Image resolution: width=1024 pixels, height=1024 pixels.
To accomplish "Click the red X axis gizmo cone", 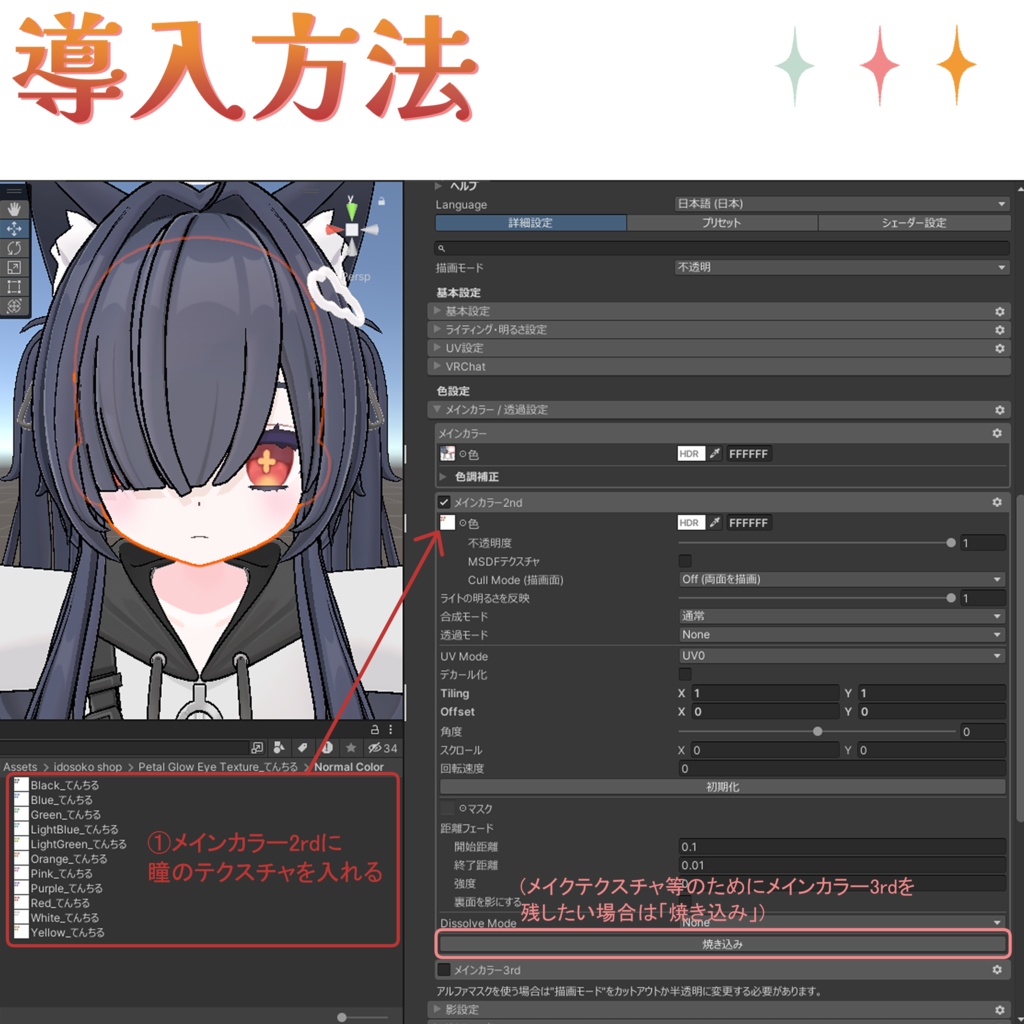I will [x=334, y=230].
